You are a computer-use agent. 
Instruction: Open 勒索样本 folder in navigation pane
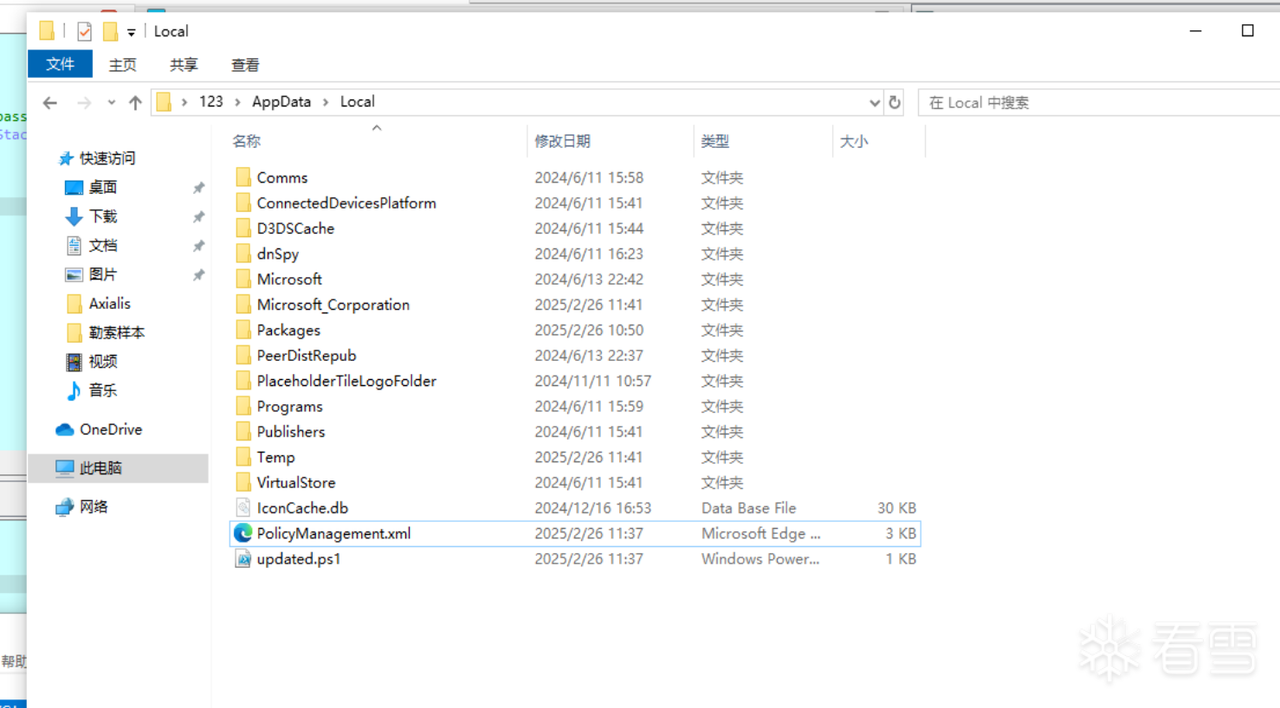click(116, 332)
